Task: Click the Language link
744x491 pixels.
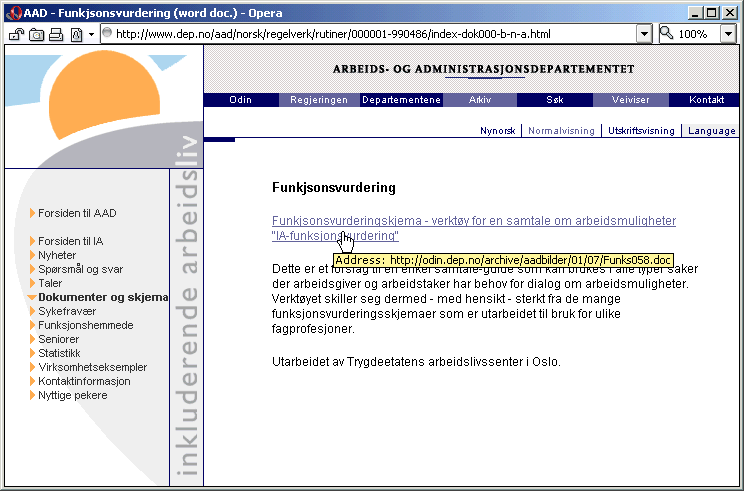Action: click(712, 130)
